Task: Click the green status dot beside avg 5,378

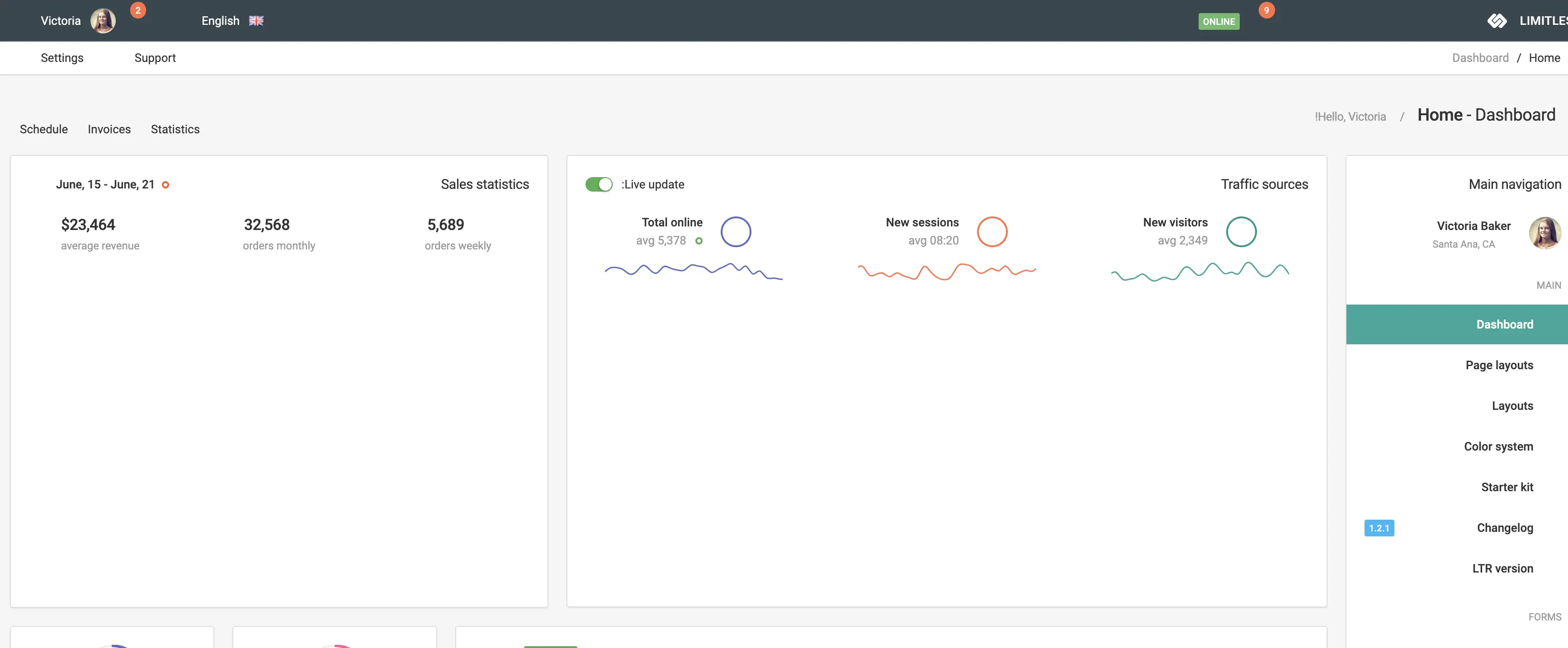Action: [x=699, y=241]
